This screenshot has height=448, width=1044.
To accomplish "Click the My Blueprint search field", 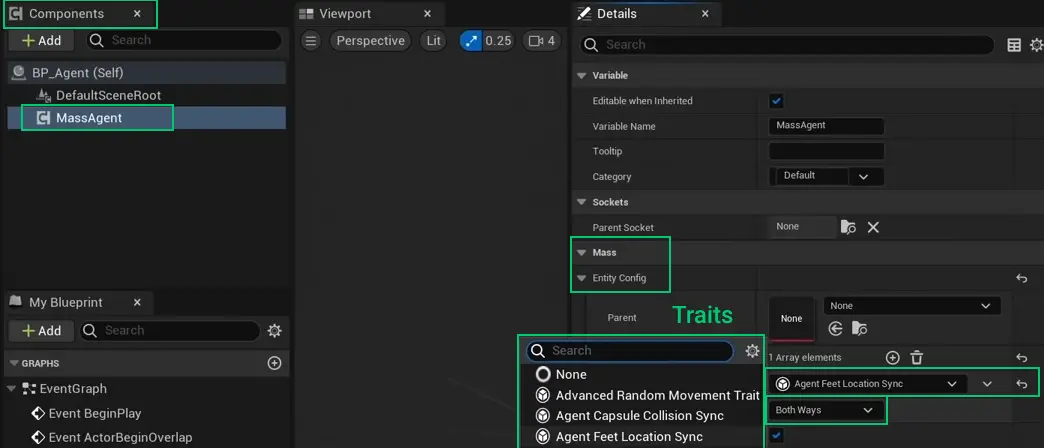I will click(170, 331).
